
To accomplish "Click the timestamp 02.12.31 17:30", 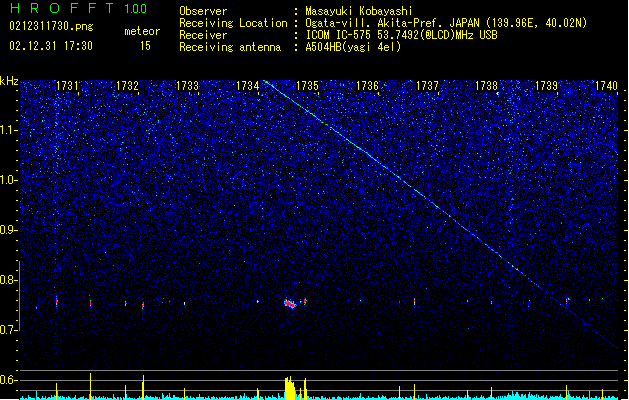I will coord(51,46).
